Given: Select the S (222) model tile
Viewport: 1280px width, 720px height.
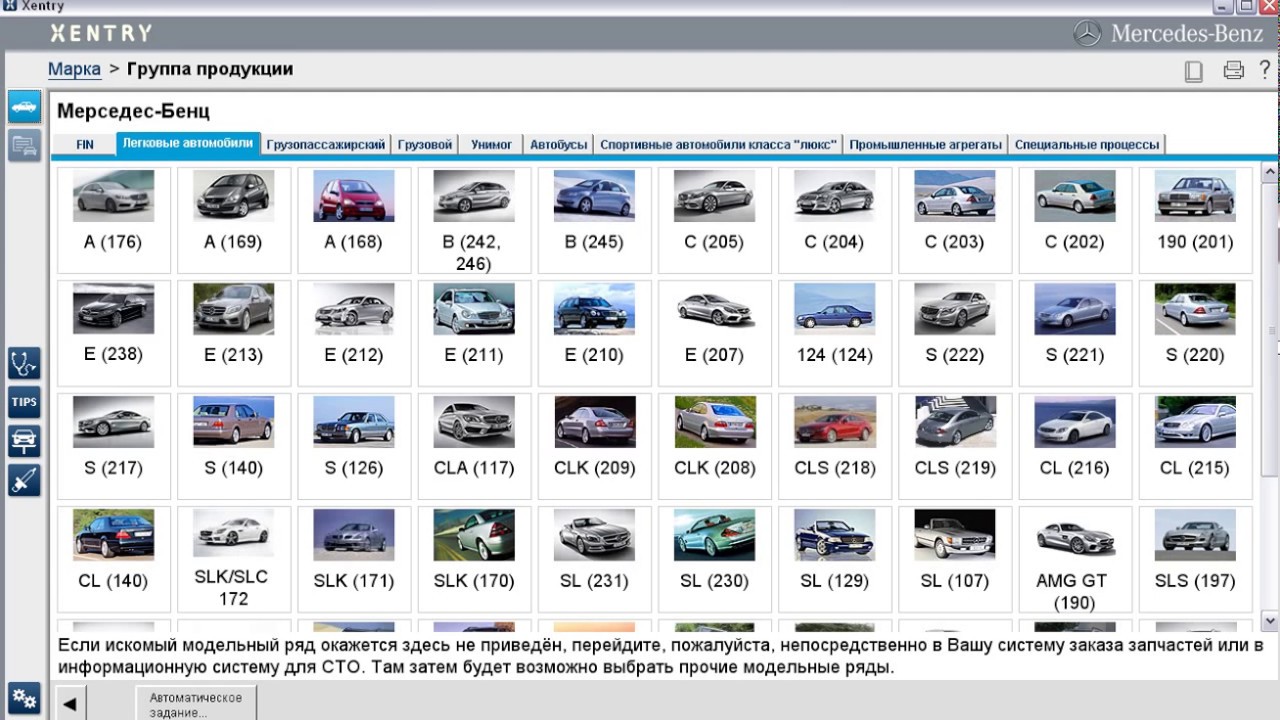Looking at the screenshot, I should [x=955, y=333].
